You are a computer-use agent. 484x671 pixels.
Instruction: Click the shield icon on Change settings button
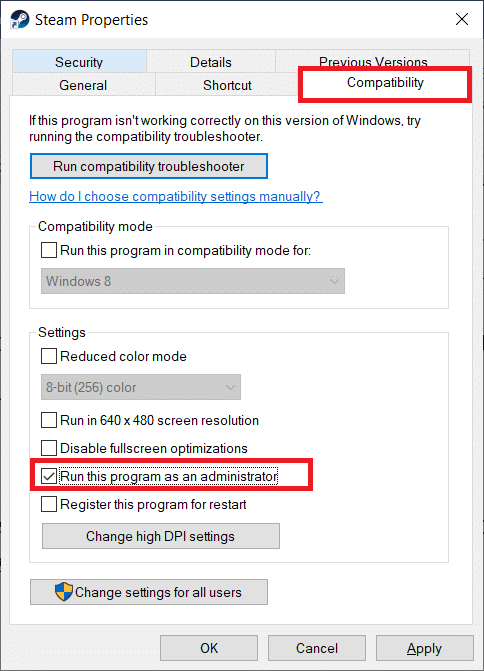(x=64, y=592)
